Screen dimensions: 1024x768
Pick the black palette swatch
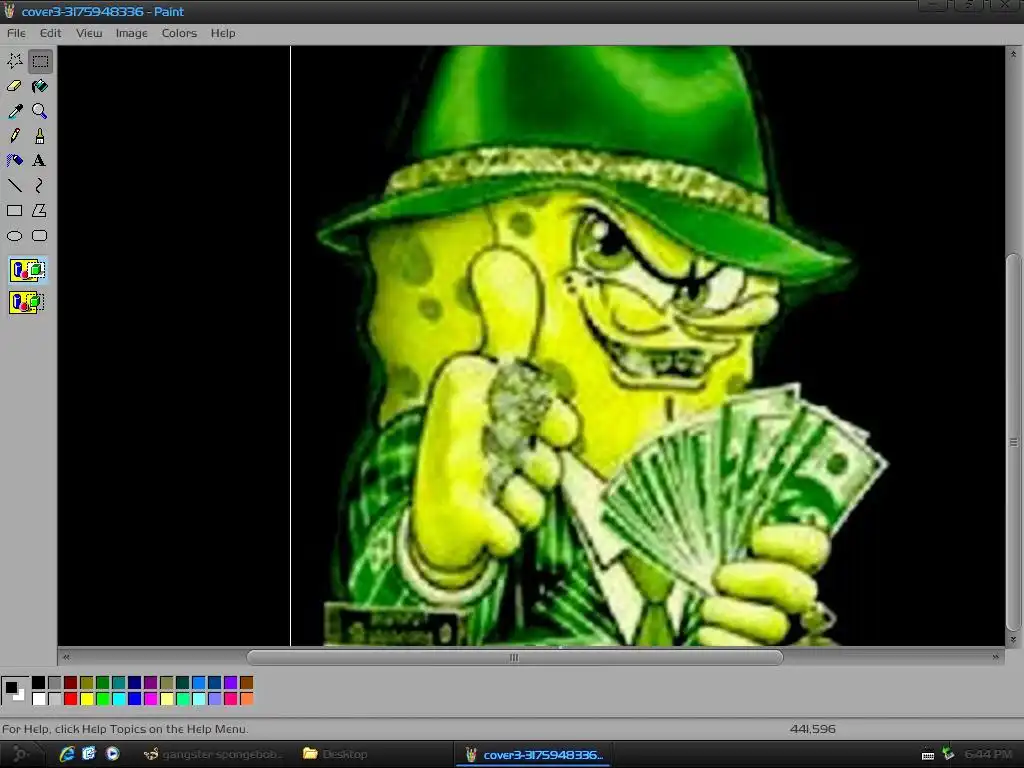(x=39, y=682)
